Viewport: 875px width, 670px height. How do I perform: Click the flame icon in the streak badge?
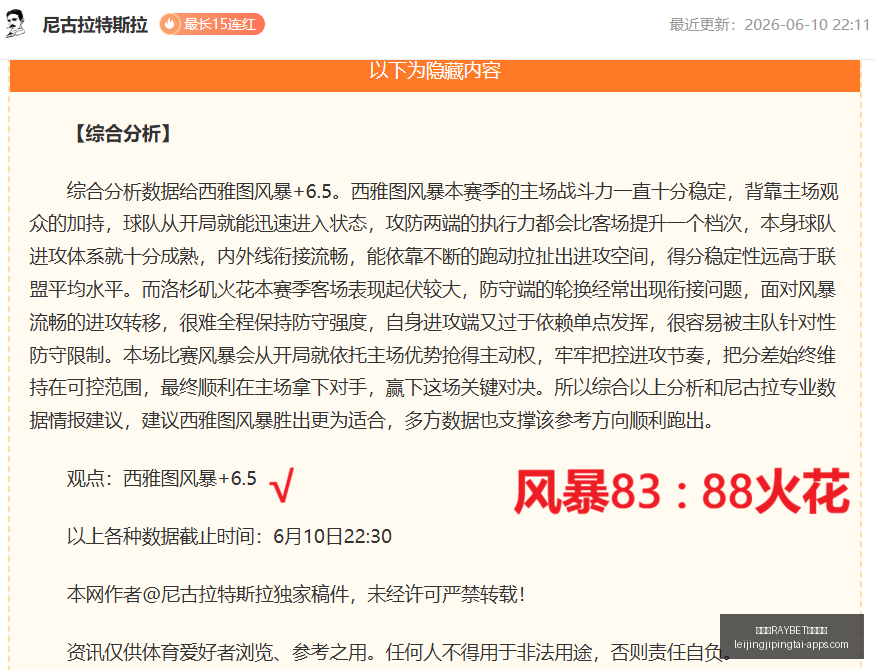170,25
